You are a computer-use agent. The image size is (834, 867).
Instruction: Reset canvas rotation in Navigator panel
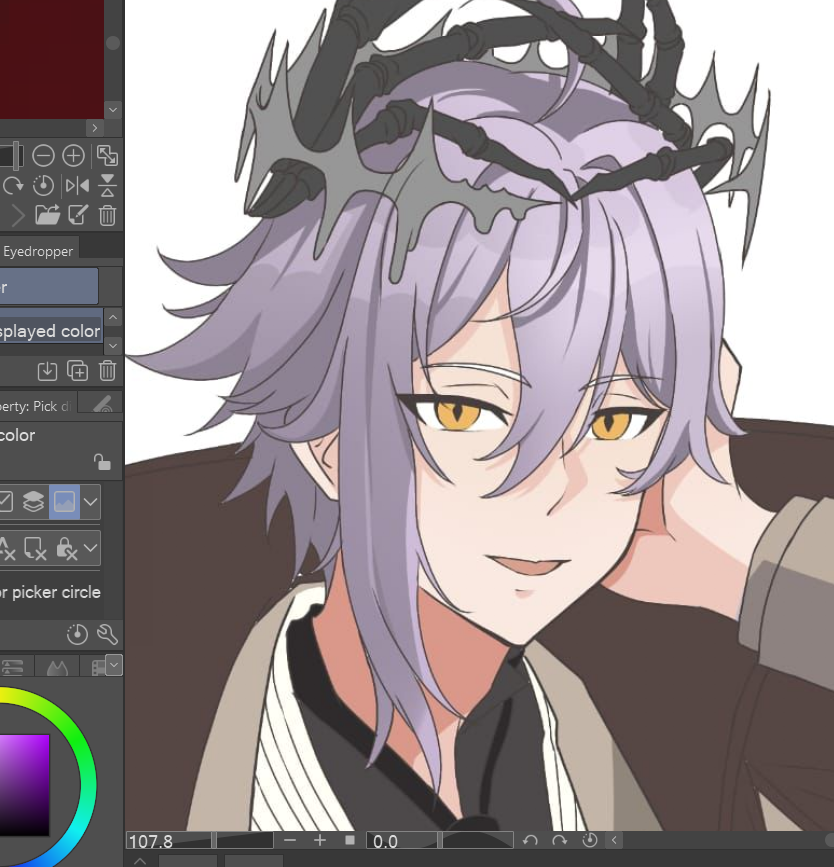click(x=43, y=186)
